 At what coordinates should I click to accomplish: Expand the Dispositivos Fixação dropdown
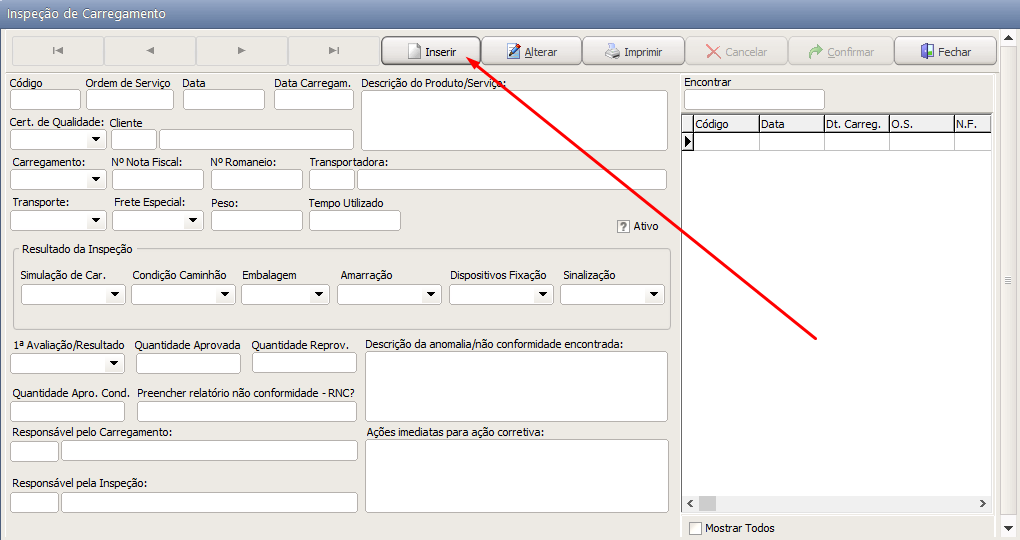coord(543,294)
